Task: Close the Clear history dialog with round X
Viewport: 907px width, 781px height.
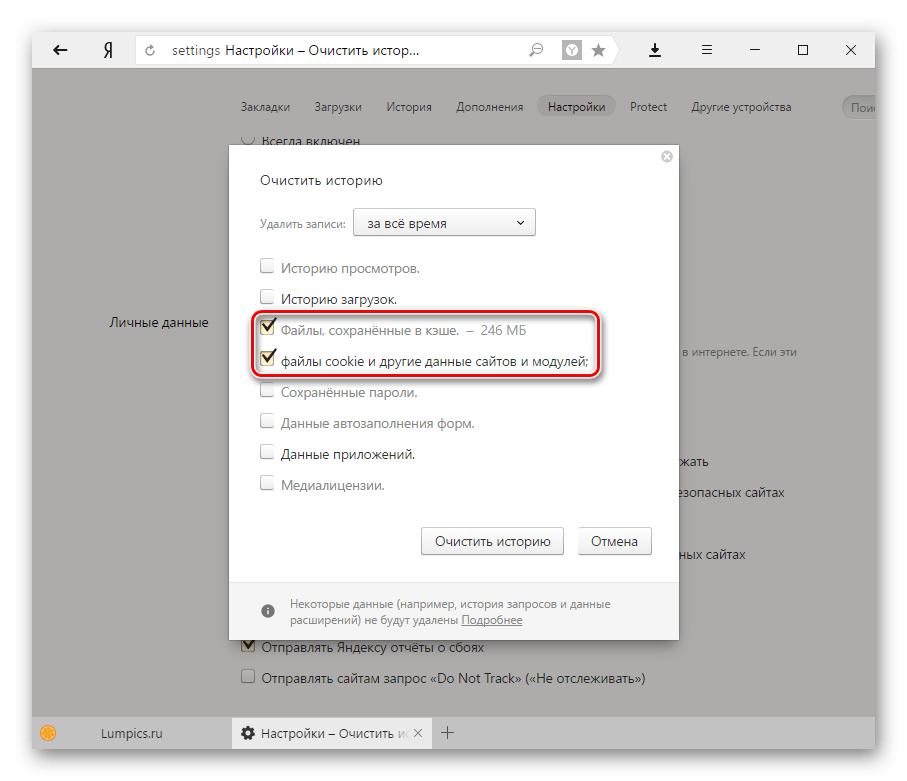Action: [667, 157]
